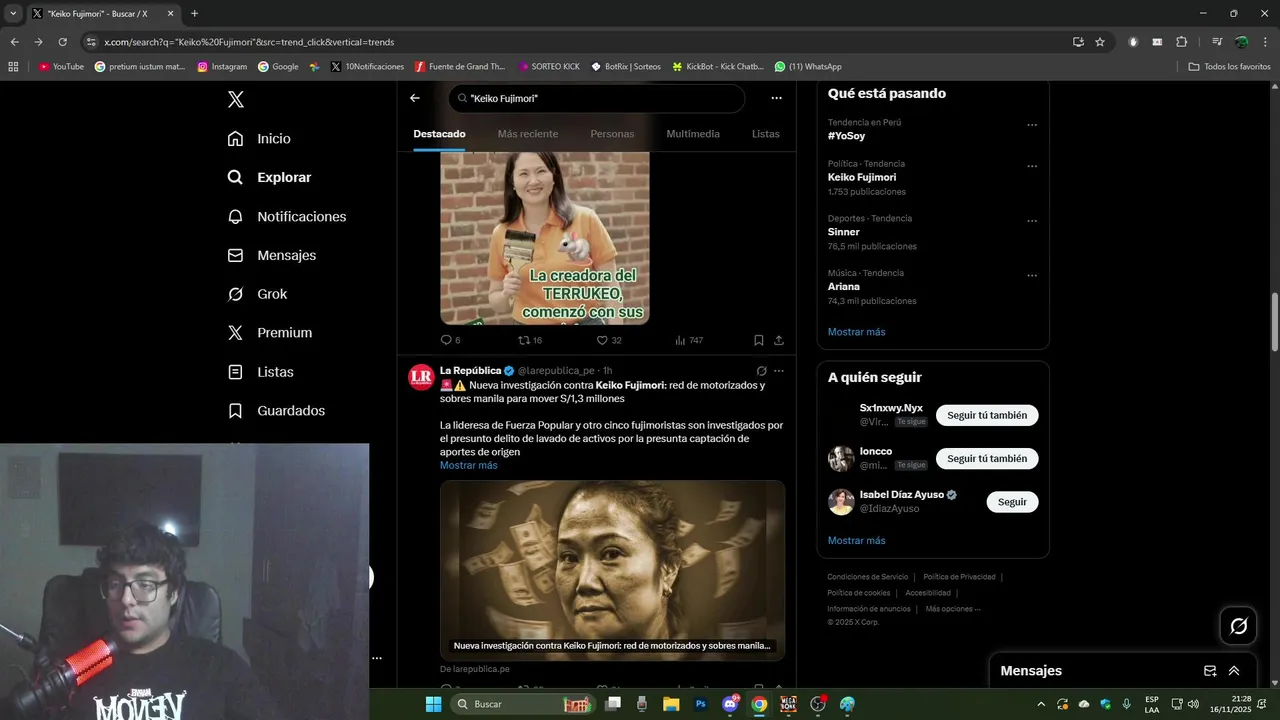
Task: Open the search options three-dot menu
Action: coord(776,98)
